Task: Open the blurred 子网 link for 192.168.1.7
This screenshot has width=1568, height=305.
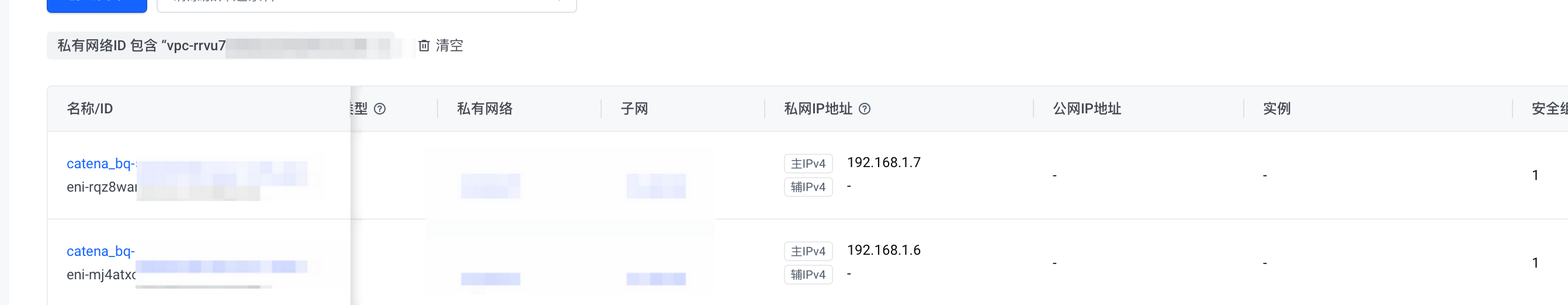Action: tap(656, 186)
